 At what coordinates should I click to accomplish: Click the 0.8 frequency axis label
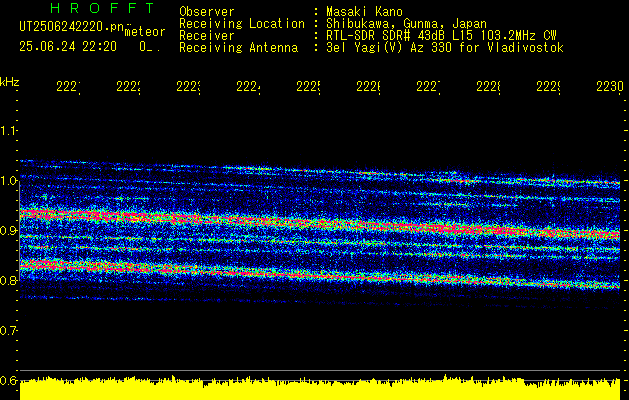coord(8,280)
